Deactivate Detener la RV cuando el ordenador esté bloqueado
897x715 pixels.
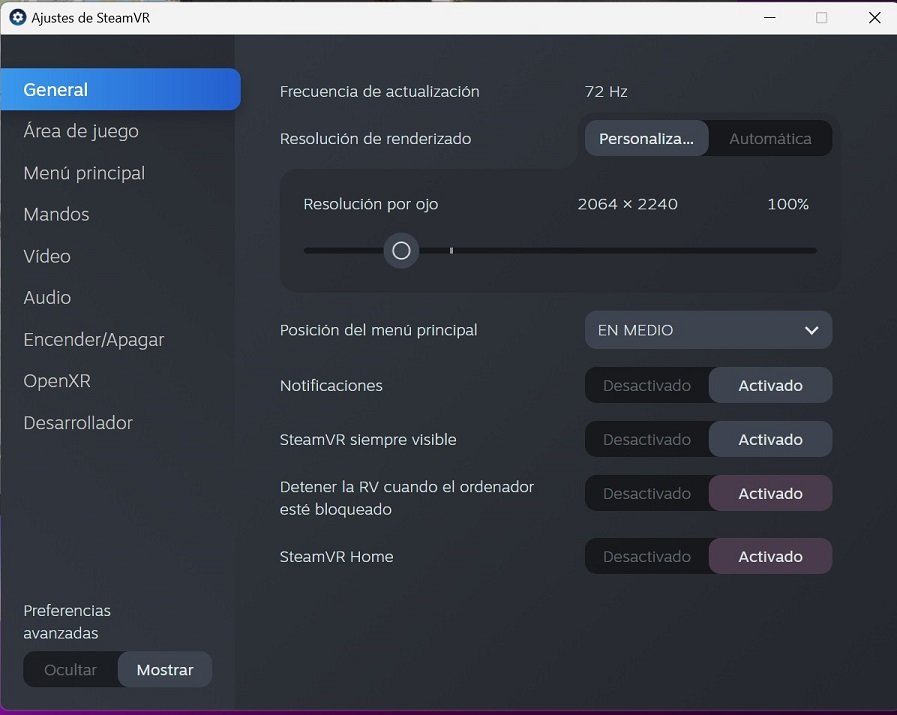[647, 493]
